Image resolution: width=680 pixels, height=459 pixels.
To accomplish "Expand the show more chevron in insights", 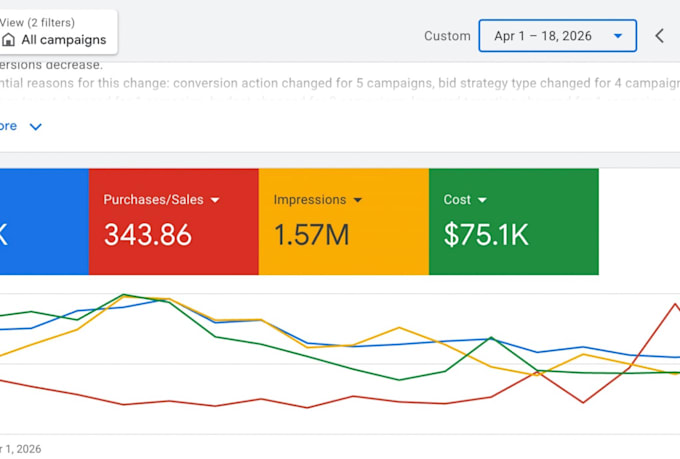I will pos(36,127).
